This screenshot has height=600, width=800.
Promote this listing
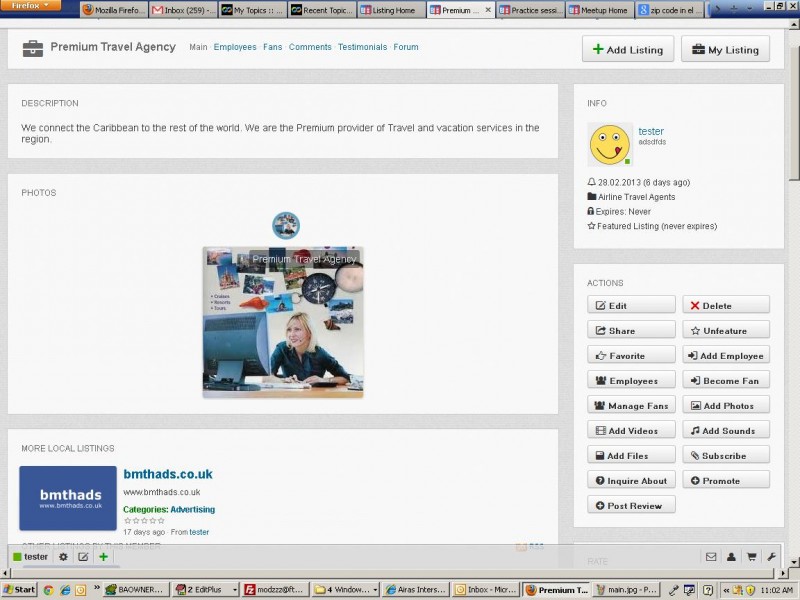tap(726, 480)
